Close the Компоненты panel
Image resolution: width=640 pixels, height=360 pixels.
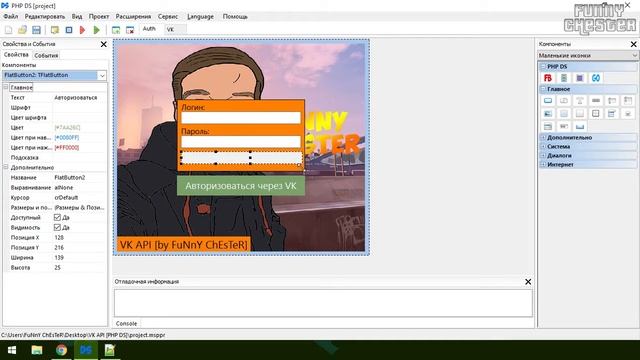point(633,44)
